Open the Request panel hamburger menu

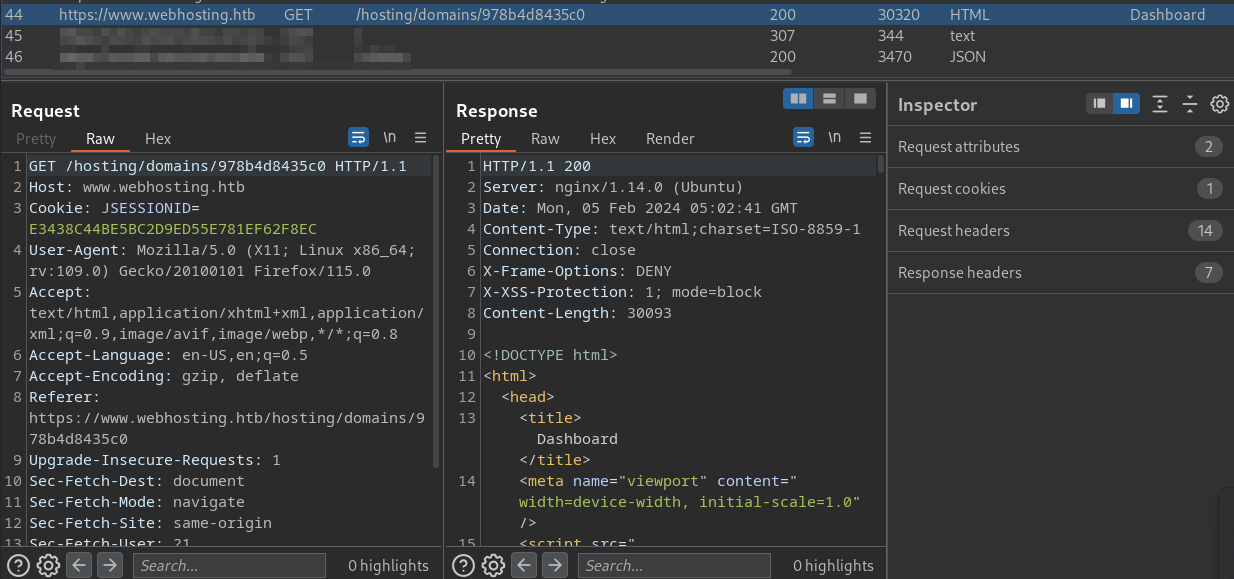(x=420, y=138)
